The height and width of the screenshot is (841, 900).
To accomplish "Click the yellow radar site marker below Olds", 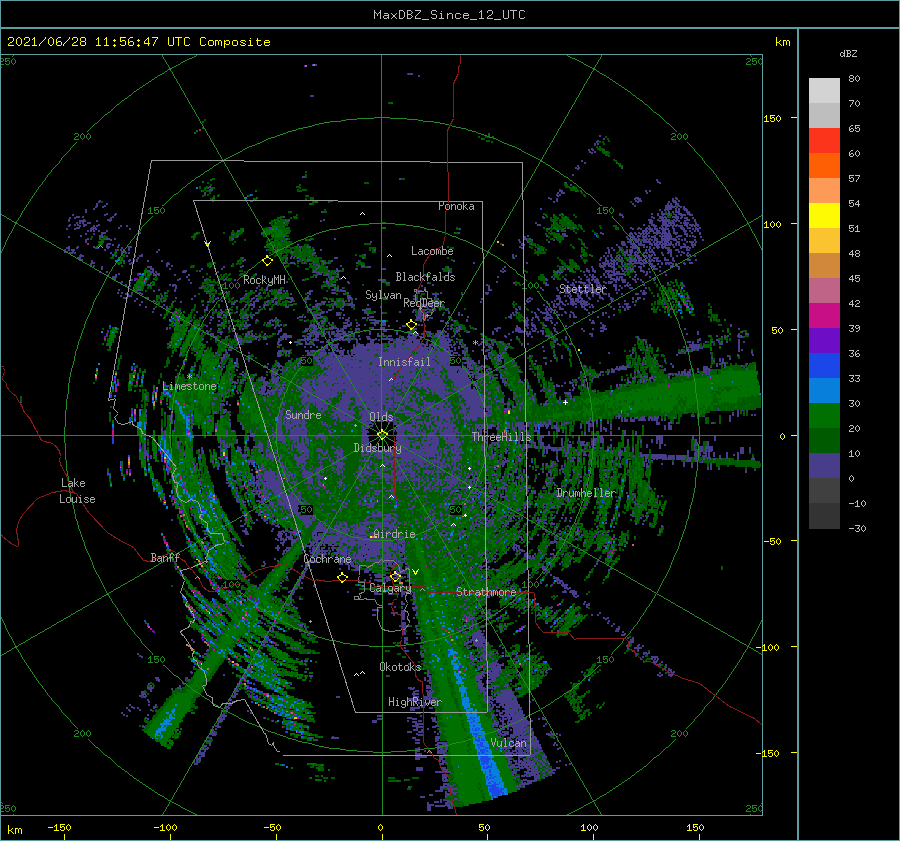I will pos(382,435).
